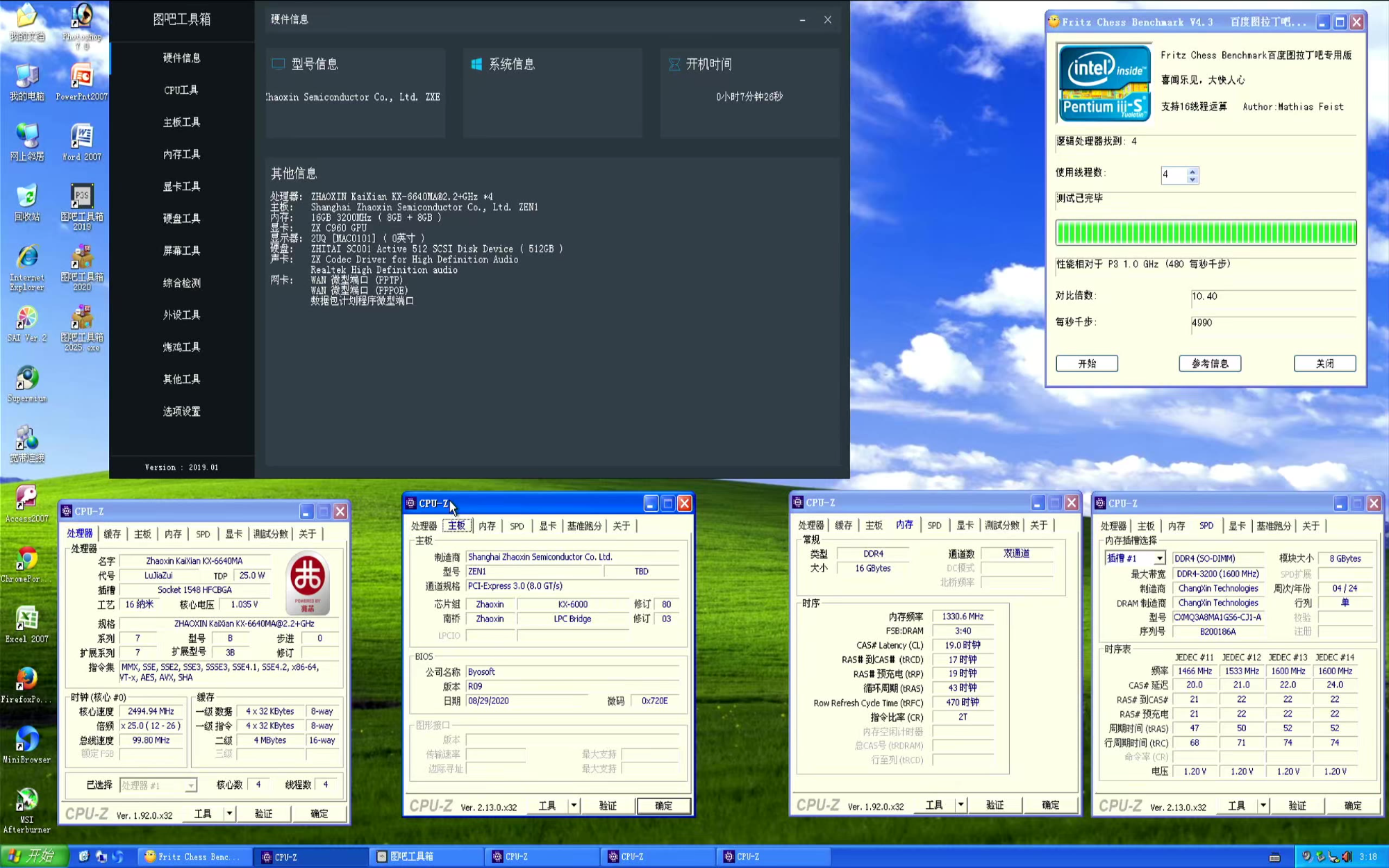The width and height of the screenshot is (1389, 868).
Task: Open the Word 2007 desktop shortcut
Action: click(x=82, y=143)
